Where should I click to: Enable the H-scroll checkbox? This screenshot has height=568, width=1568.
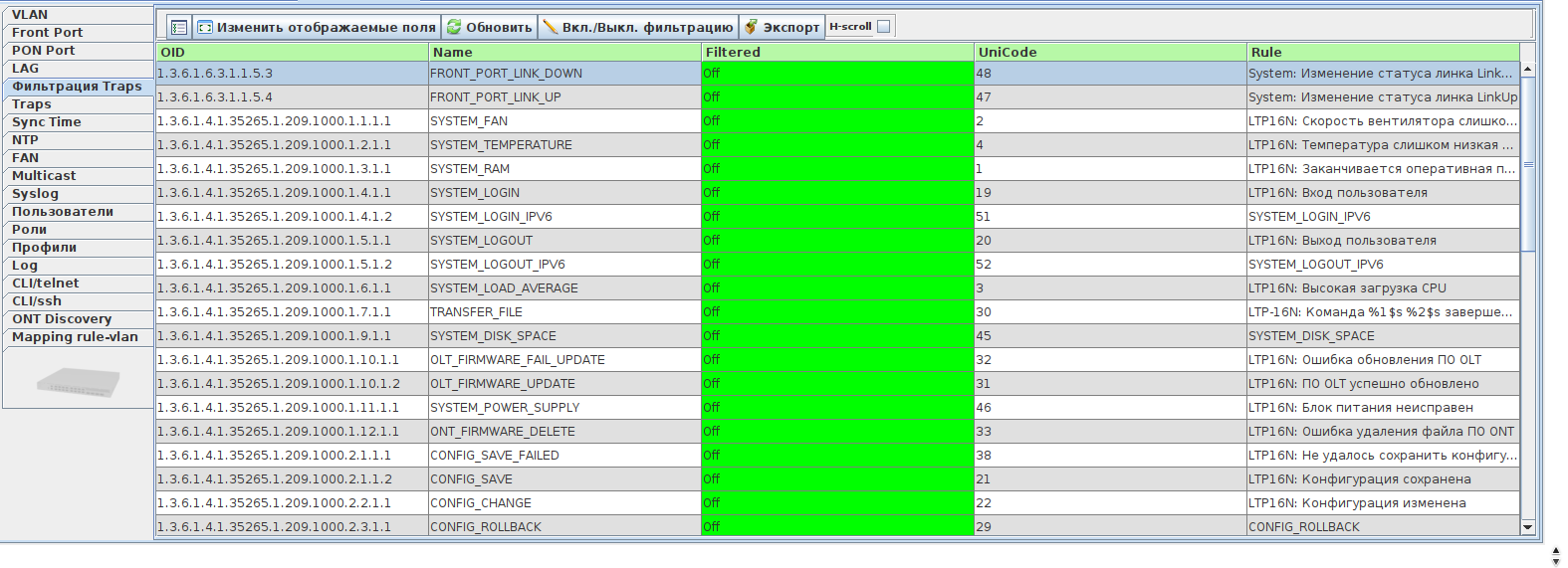point(883,27)
